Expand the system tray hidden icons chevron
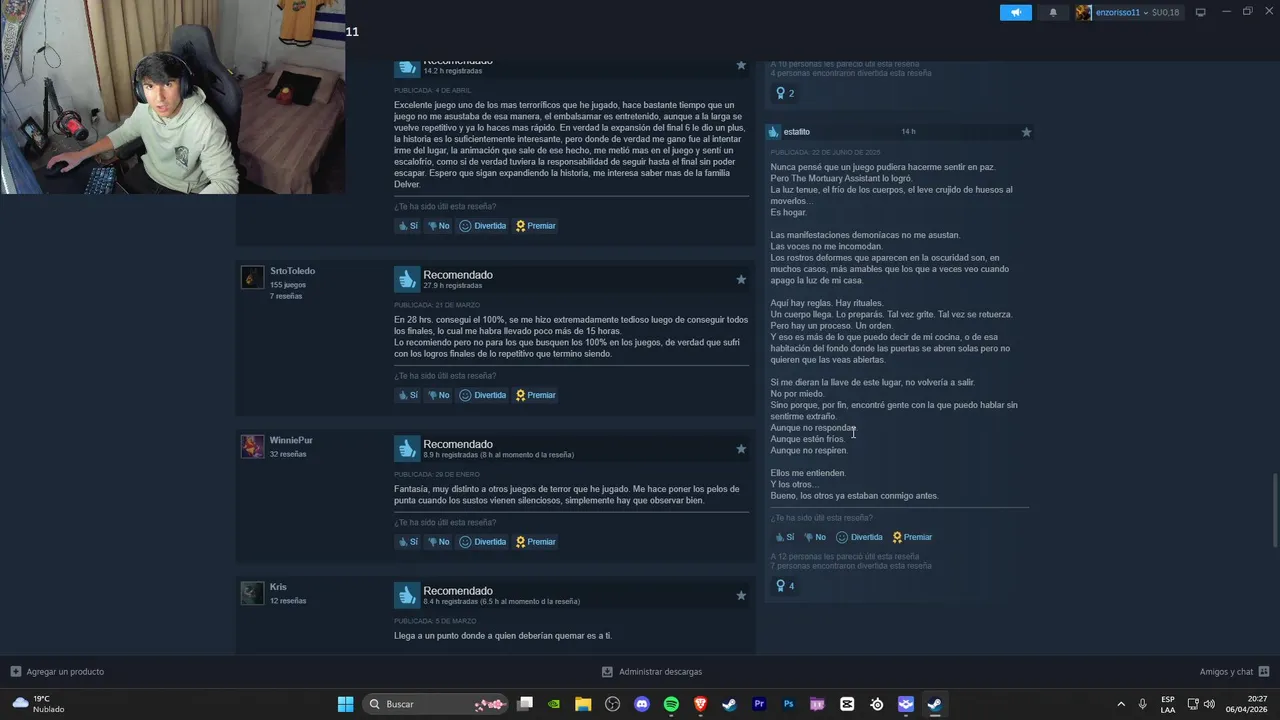Image resolution: width=1280 pixels, height=720 pixels. tap(1120, 704)
